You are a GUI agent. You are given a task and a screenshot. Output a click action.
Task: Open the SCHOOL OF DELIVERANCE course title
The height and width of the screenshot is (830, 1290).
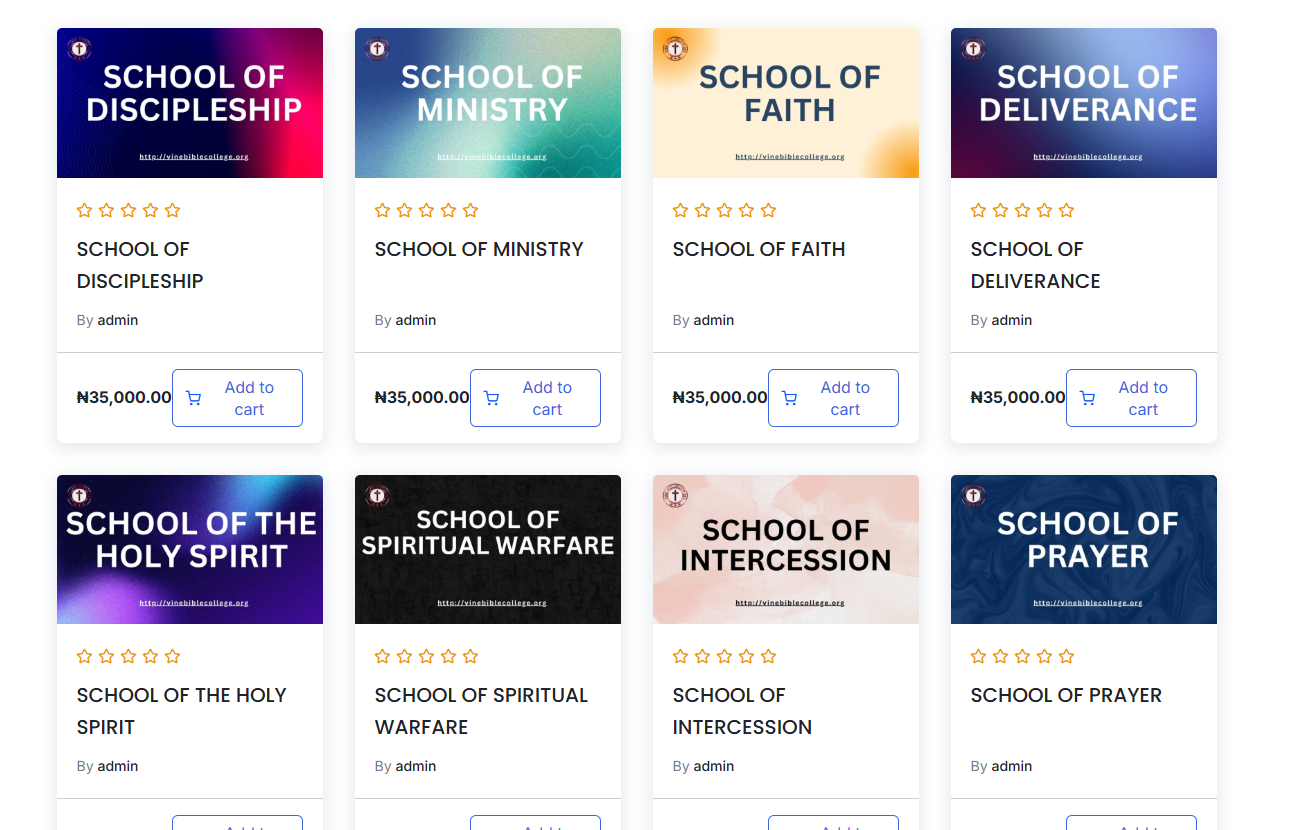tap(1035, 265)
